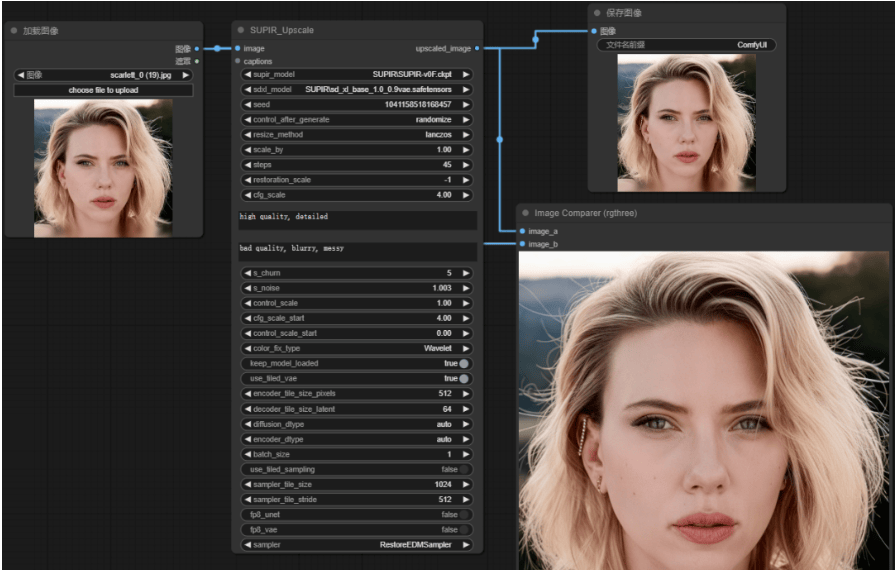Increase steps value with the right arrow
Screen dimensions: 895x570
click(466, 164)
